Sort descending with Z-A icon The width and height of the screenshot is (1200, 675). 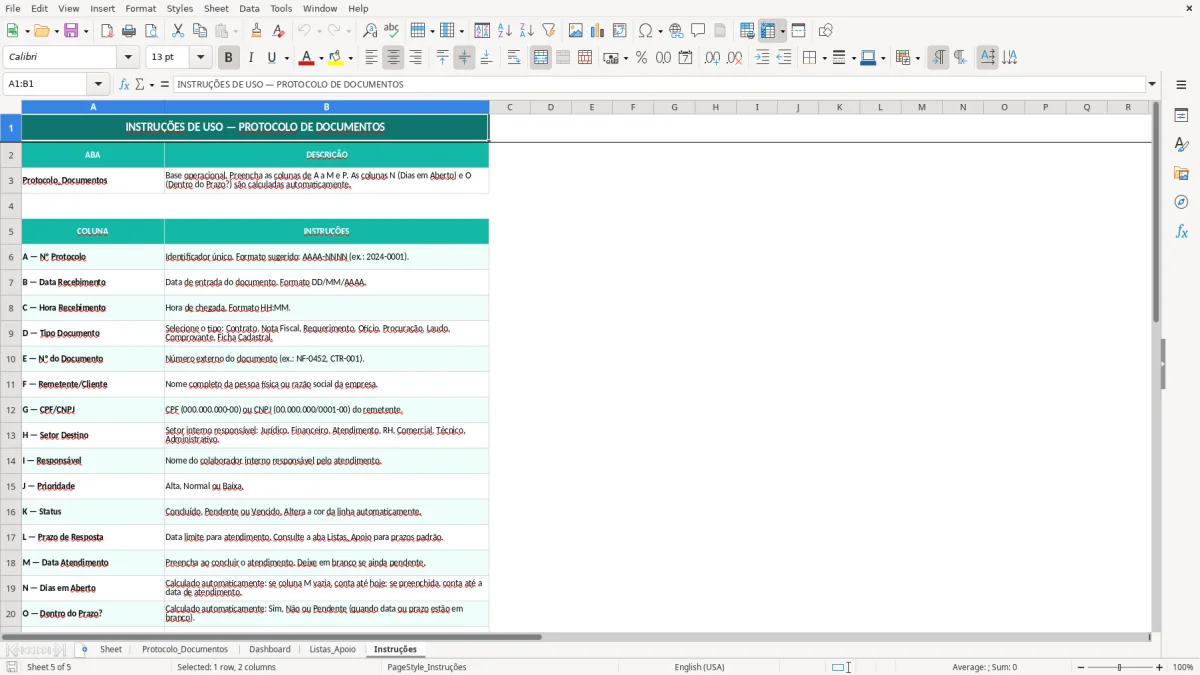(x=527, y=31)
